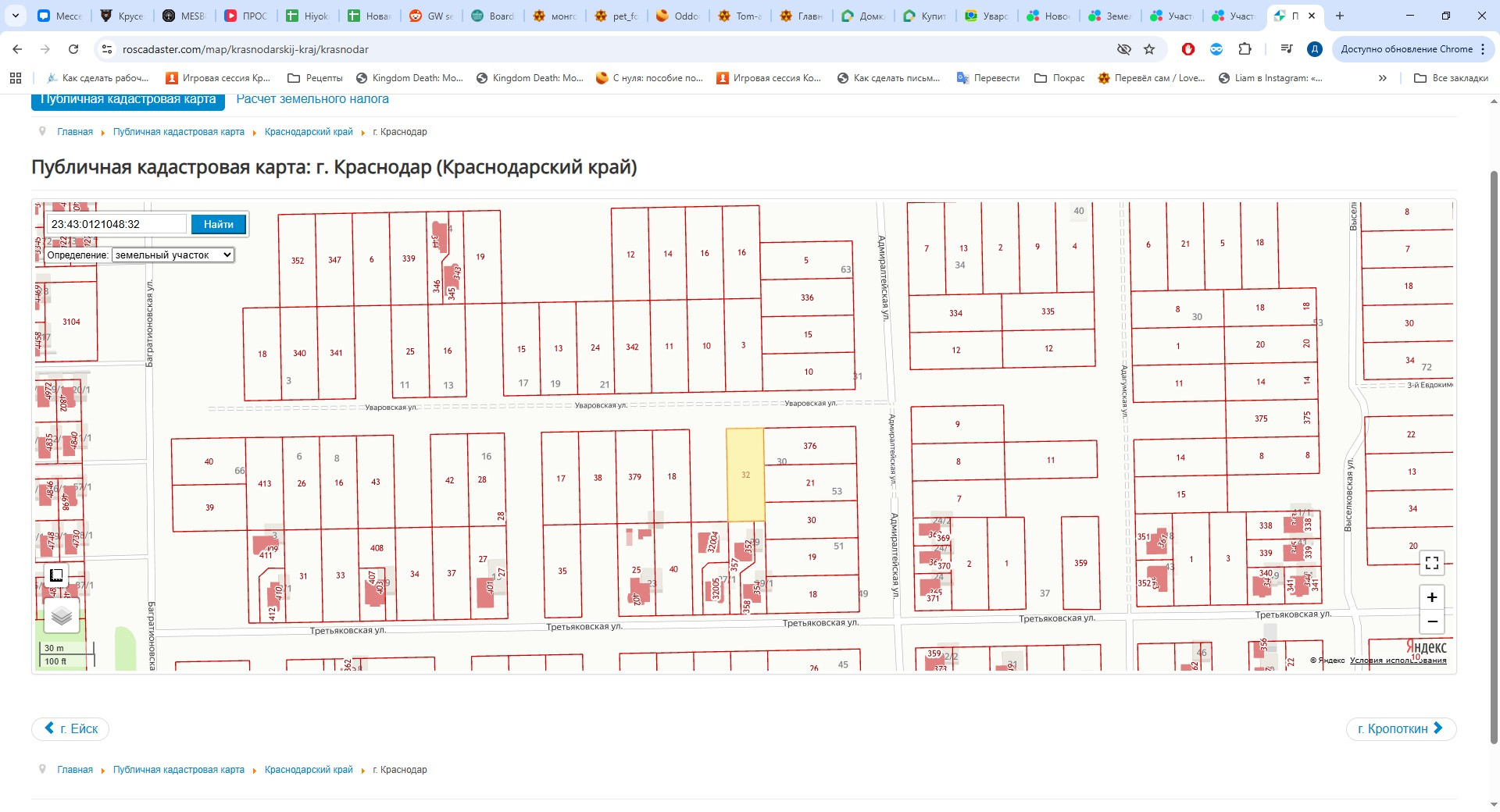Open the media controls icon in toolbar
1500x812 pixels.
coord(1286,49)
